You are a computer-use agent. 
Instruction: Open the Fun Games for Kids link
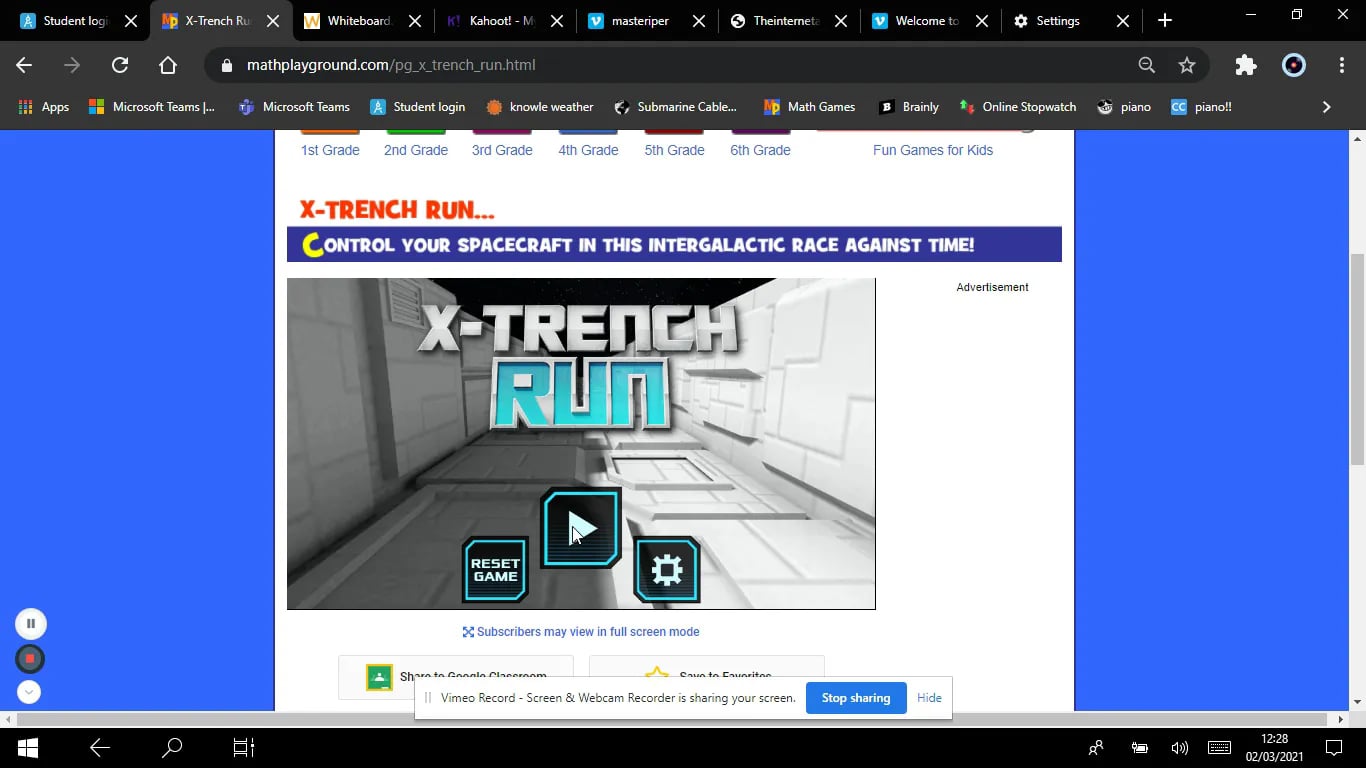933,150
